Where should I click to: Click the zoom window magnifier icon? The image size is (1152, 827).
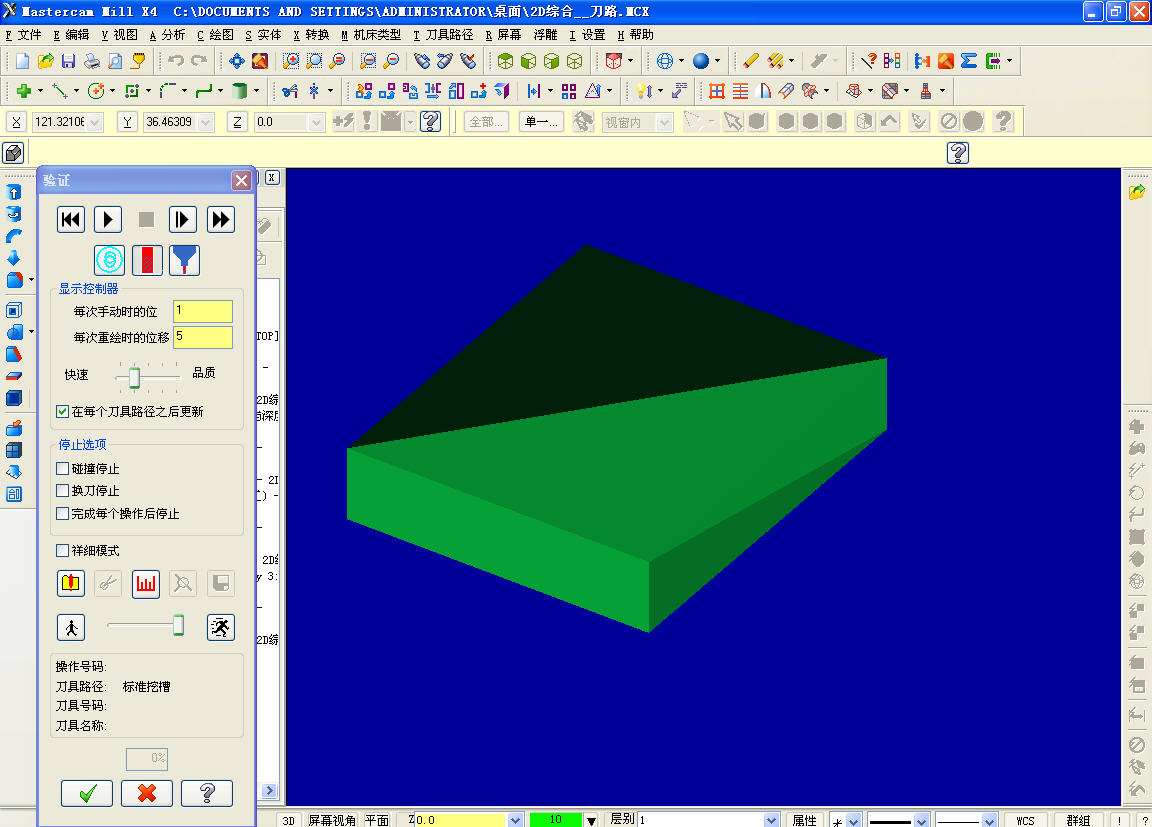click(x=291, y=61)
